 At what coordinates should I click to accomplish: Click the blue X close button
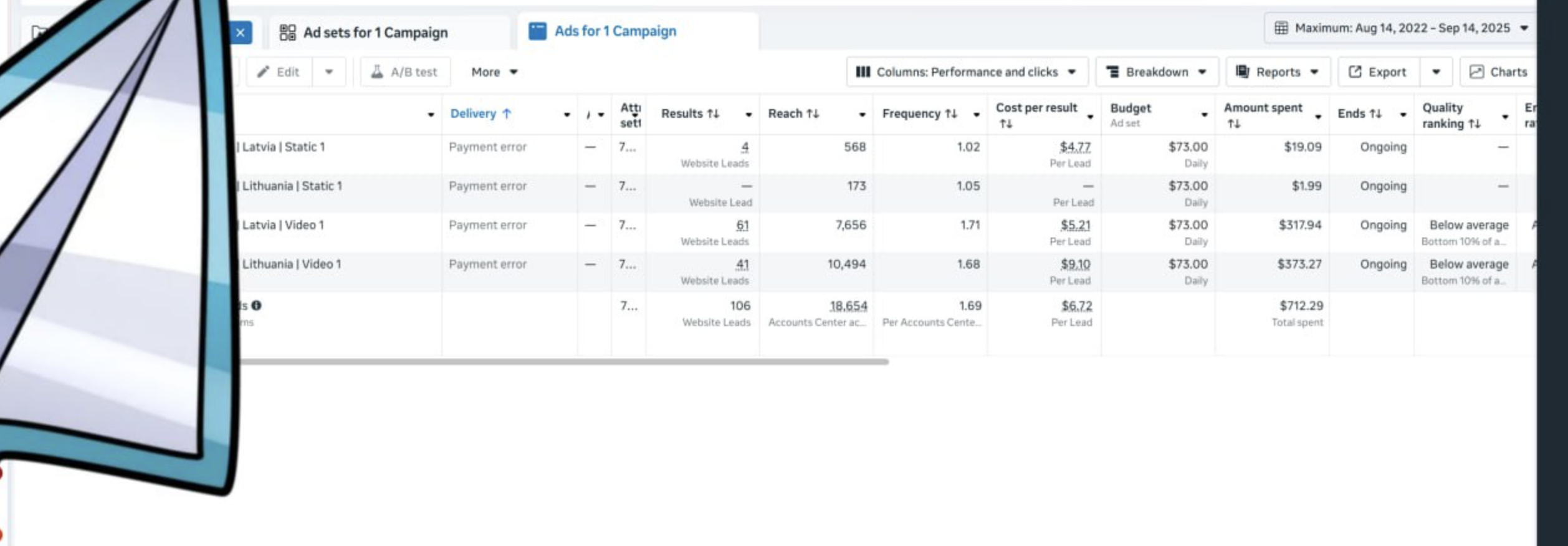click(241, 33)
